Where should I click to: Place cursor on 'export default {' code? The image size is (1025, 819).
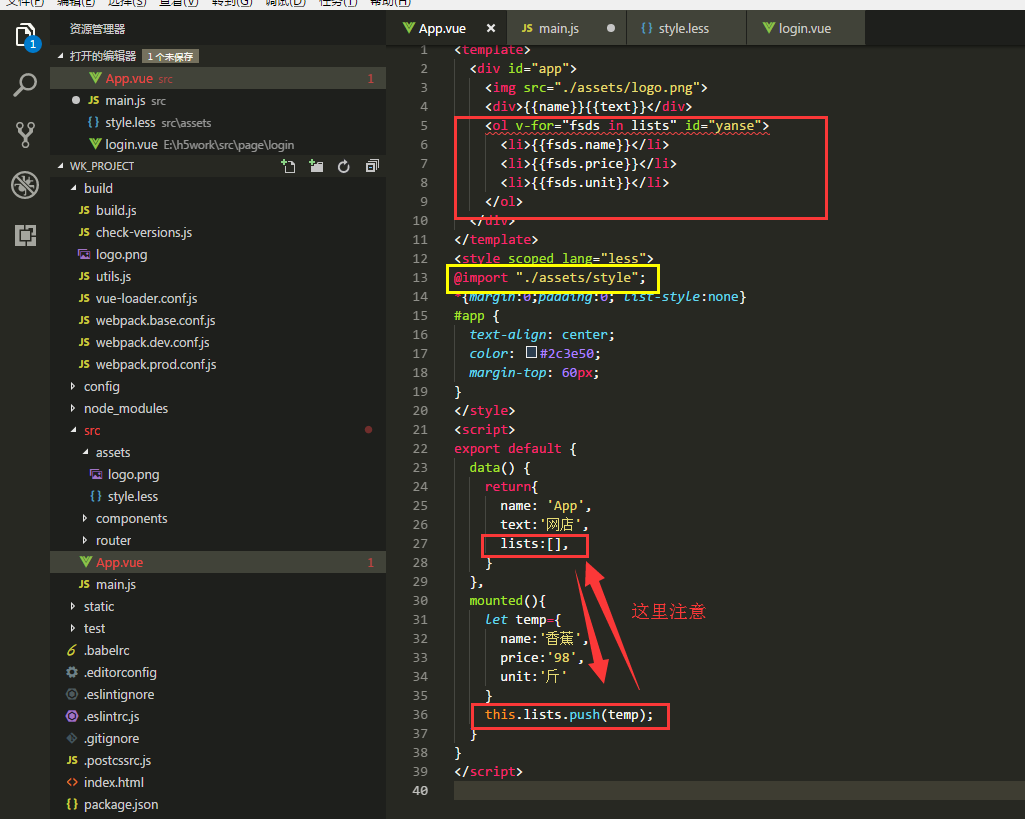pos(515,449)
